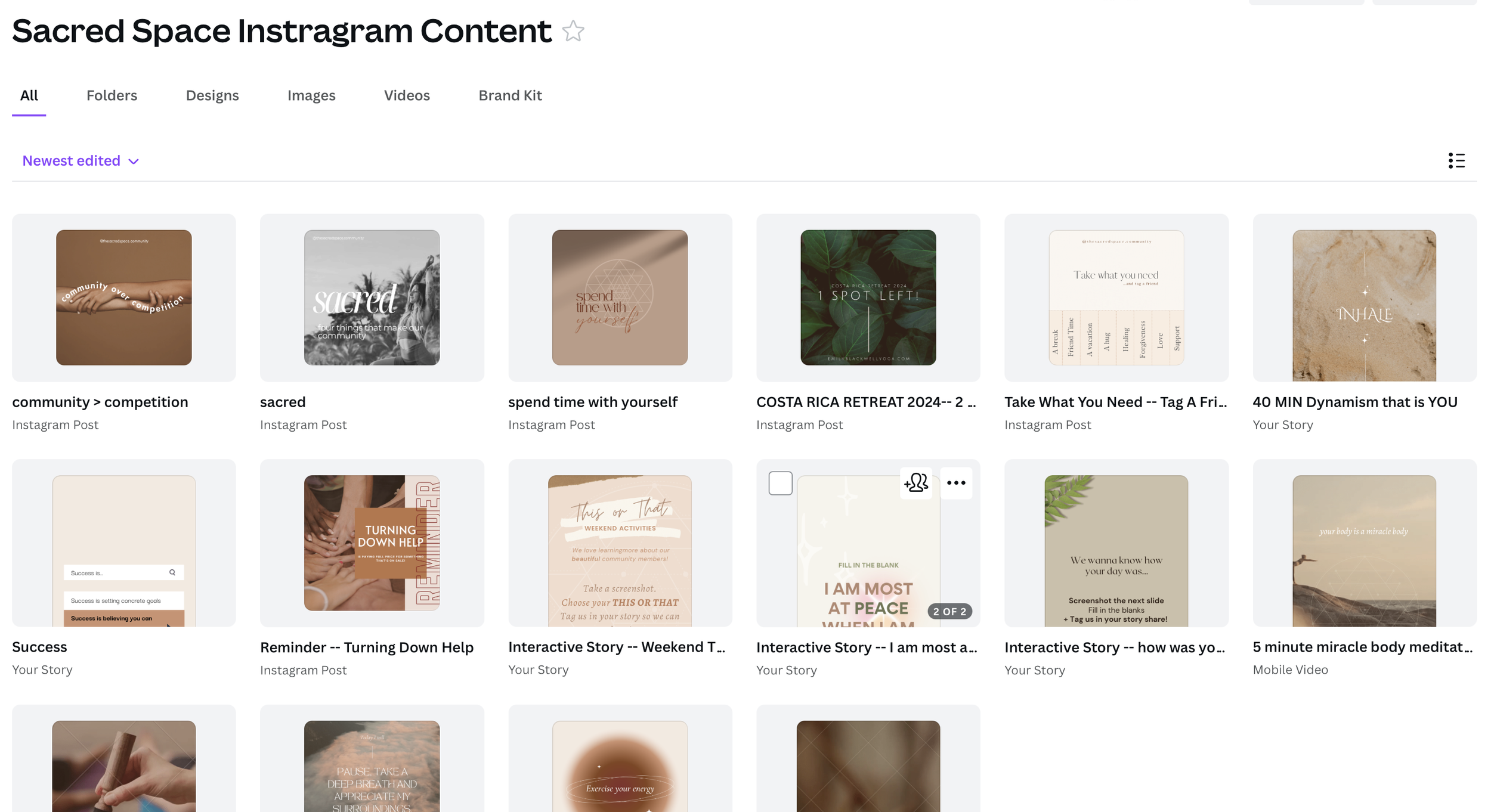Open the Designs tab
Image resolution: width=1491 pixels, height=812 pixels.
coord(212,95)
